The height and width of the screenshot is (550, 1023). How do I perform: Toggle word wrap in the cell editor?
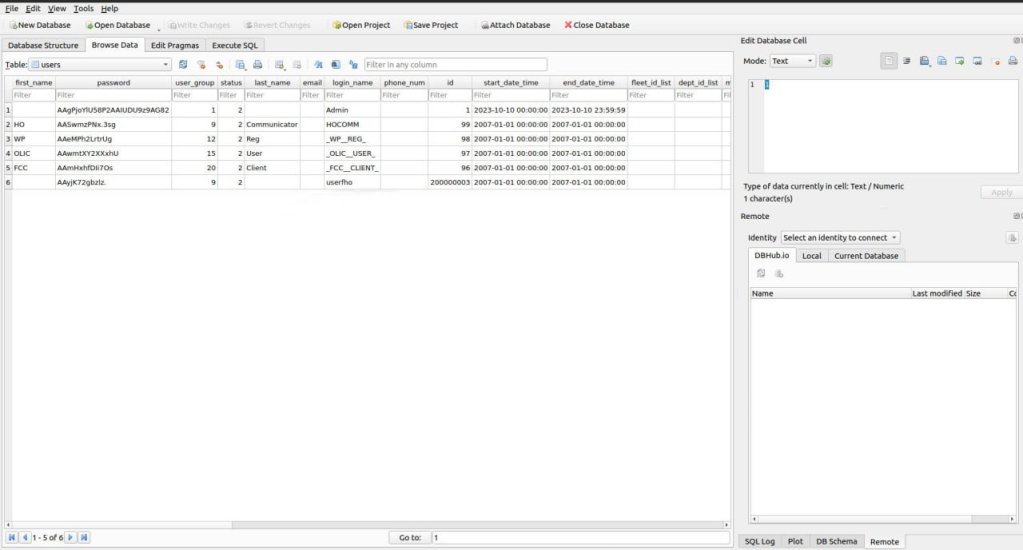coord(907,61)
